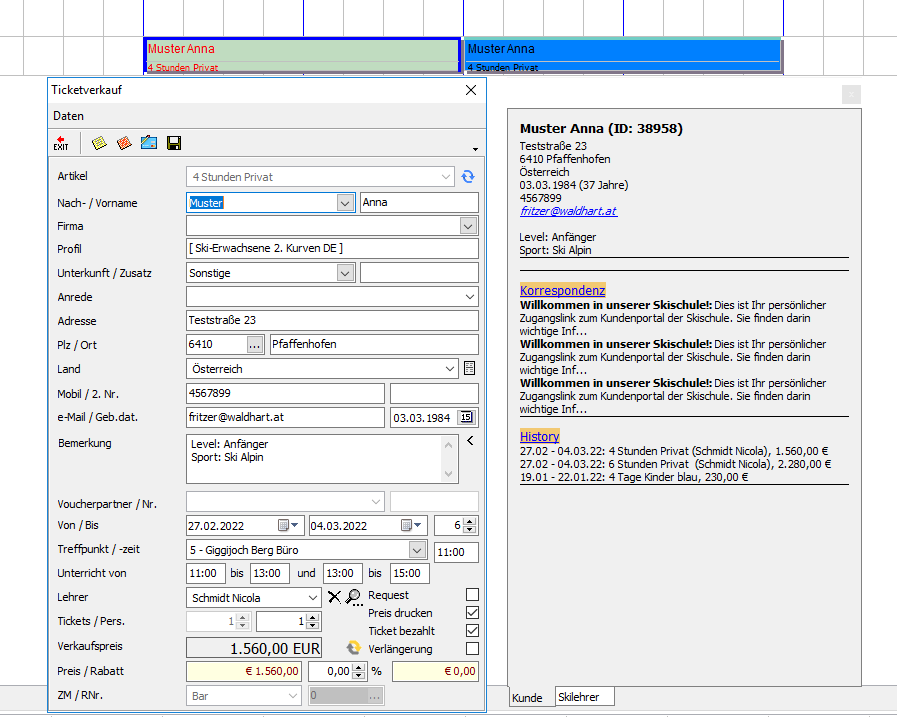The width and height of the screenshot is (897, 717).
Task: Open the Unterkunft Sonstige dropdown
Action: [x=345, y=273]
